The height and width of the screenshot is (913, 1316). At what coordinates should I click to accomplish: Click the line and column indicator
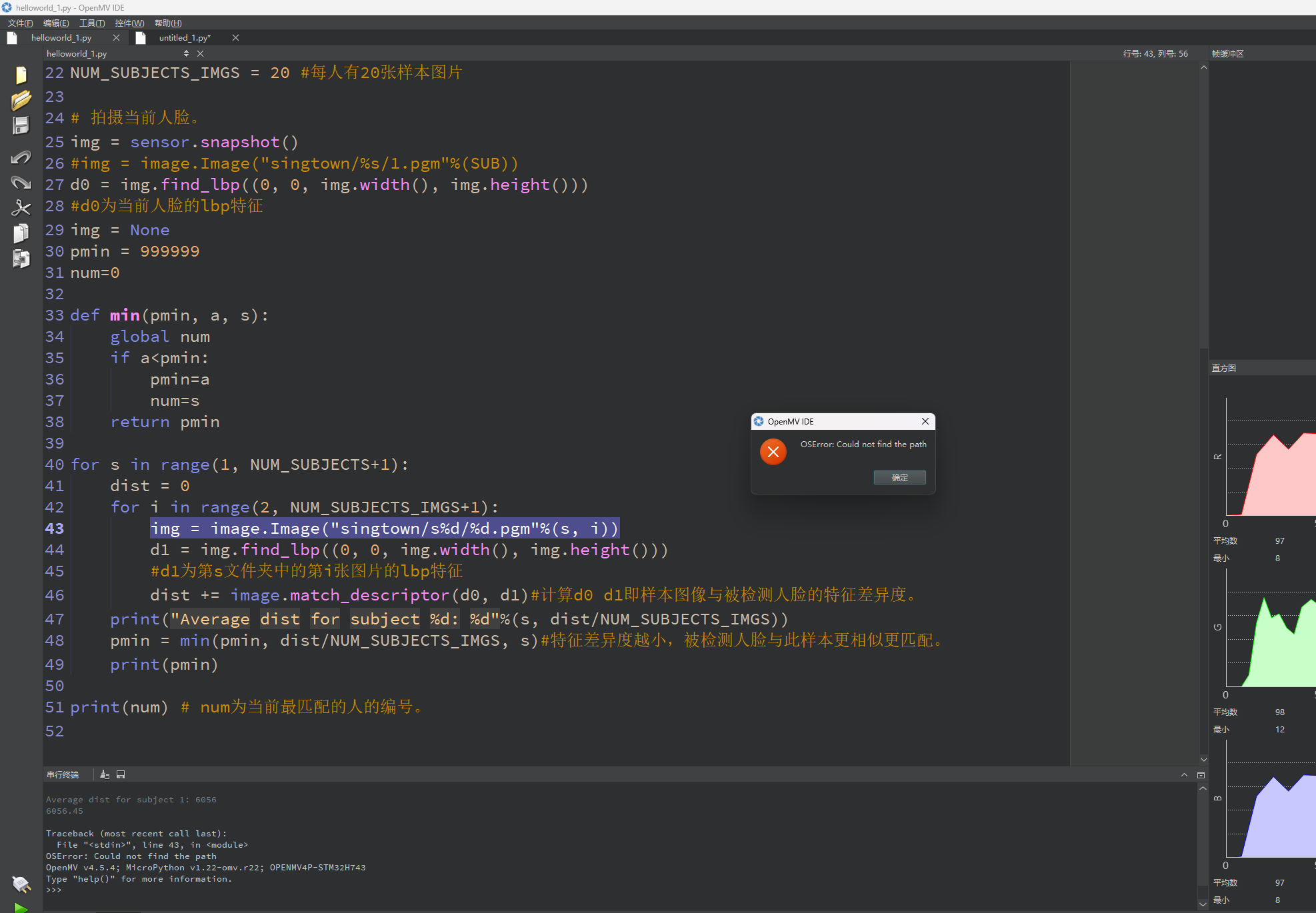[x=1155, y=53]
